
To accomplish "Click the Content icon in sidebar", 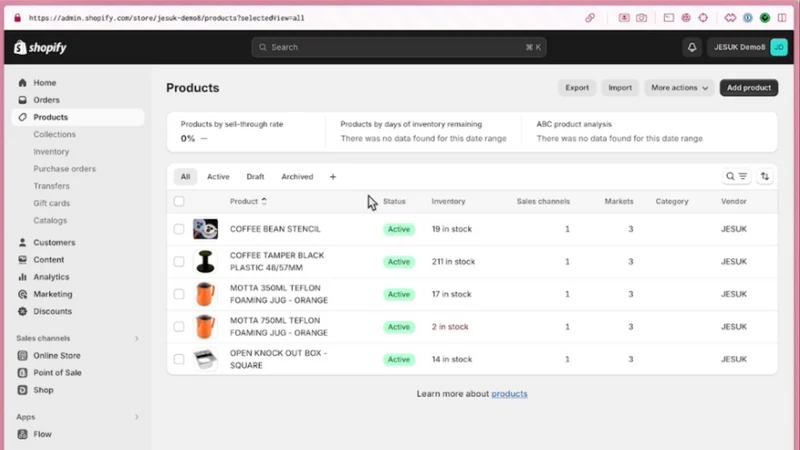I will (22, 260).
